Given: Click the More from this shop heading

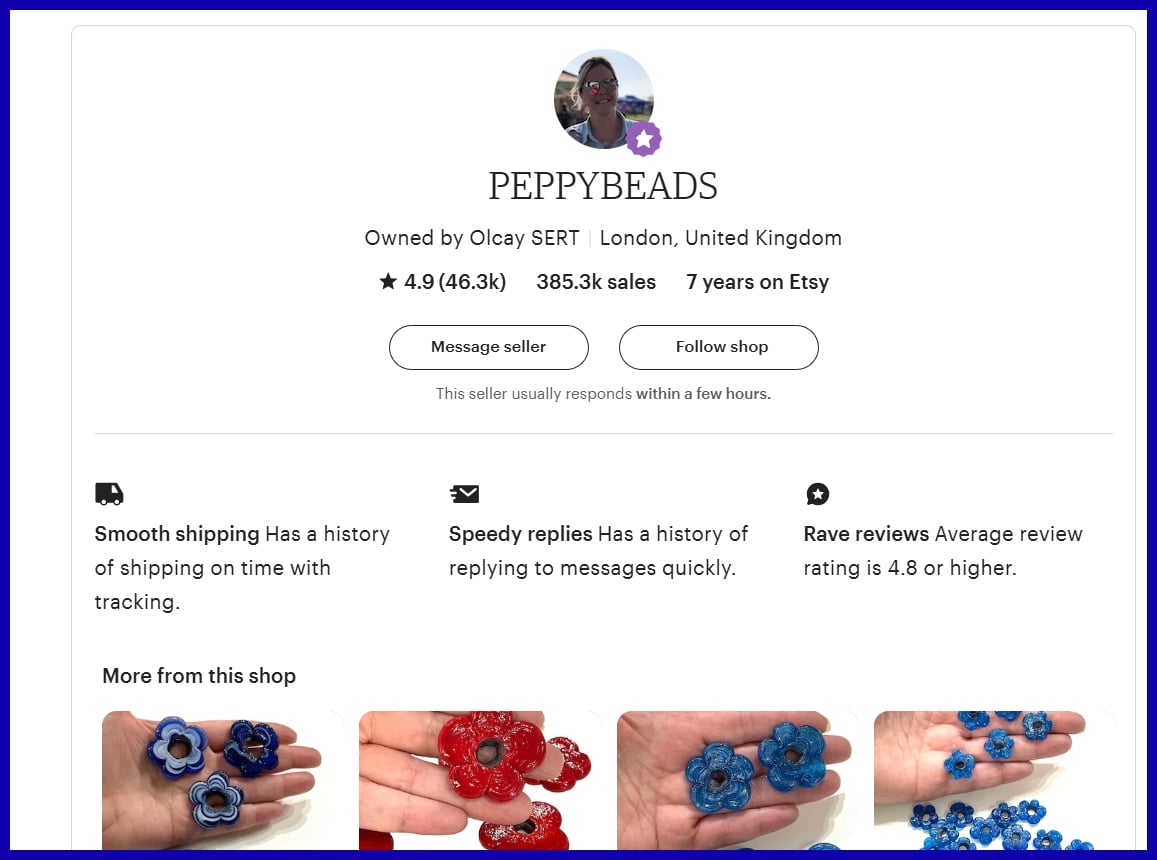Looking at the screenshot, I should point(199,676).
